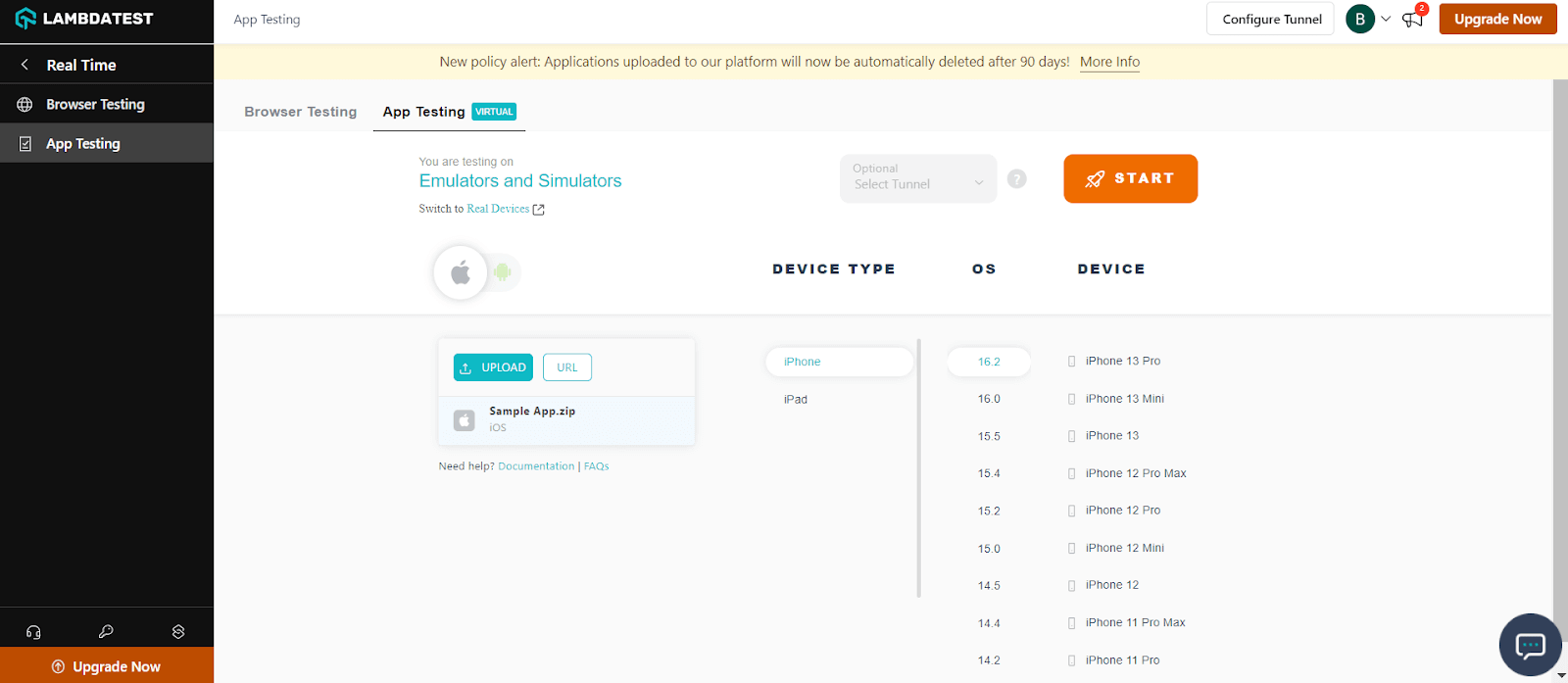The height and width of the screenshot is (683, 1568).
Task: Select OS version 16.0
Action: [989, 399]
